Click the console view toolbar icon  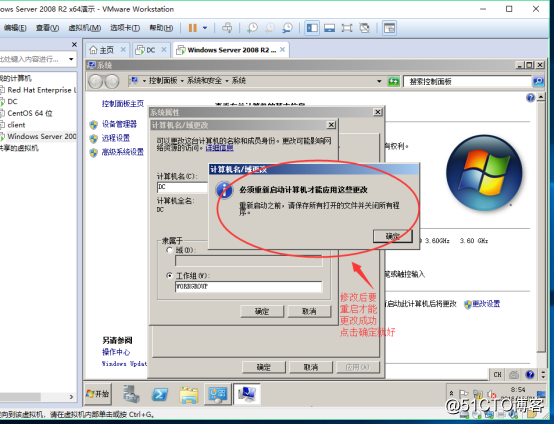pyautogui.click(x=329, y=28)
